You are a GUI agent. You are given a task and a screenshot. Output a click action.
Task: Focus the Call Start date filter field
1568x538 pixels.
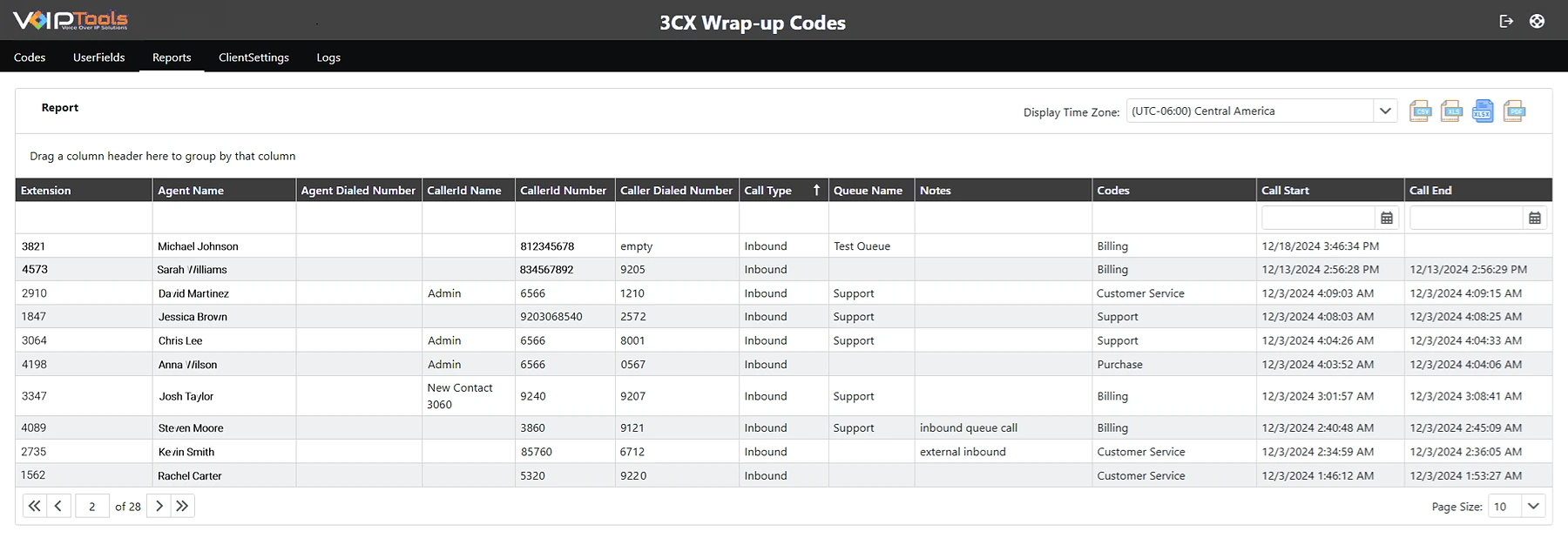(1319, 218)
